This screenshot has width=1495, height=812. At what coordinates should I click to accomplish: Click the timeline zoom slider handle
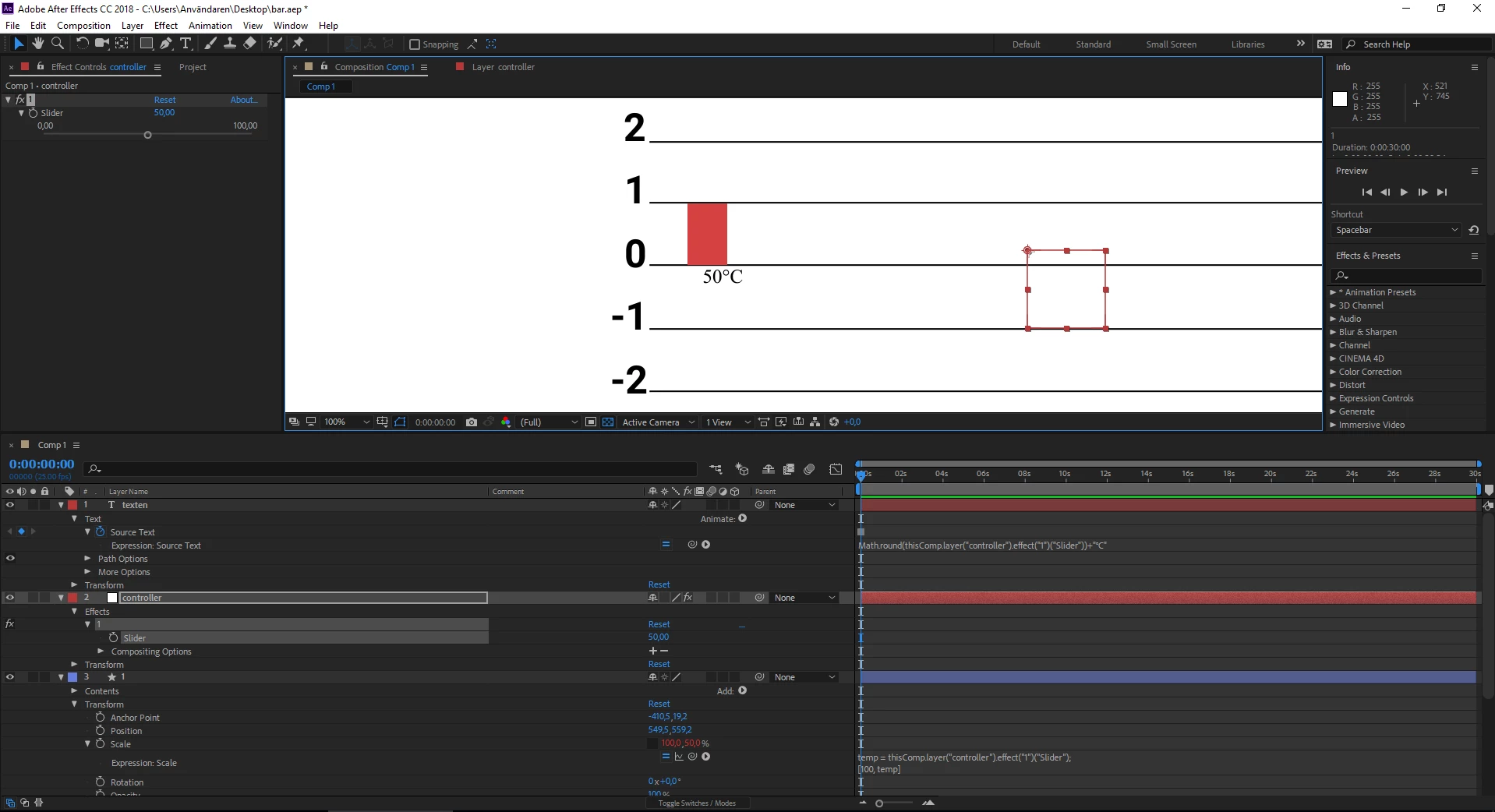click(879, 803)
